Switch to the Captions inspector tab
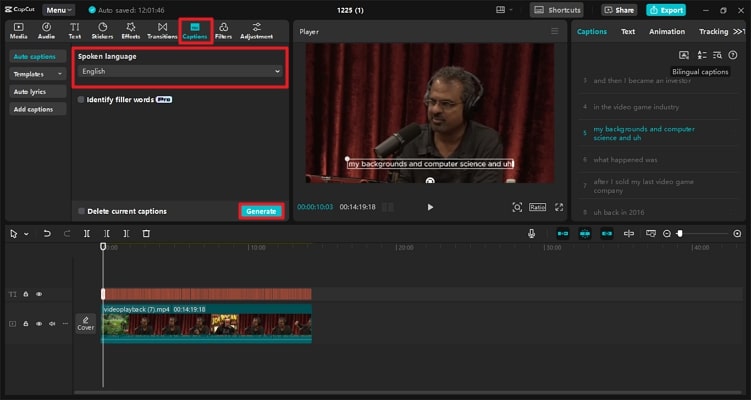The width and height of the screenshot is (751, 400). pyautogui.click(x=592, y=32)
